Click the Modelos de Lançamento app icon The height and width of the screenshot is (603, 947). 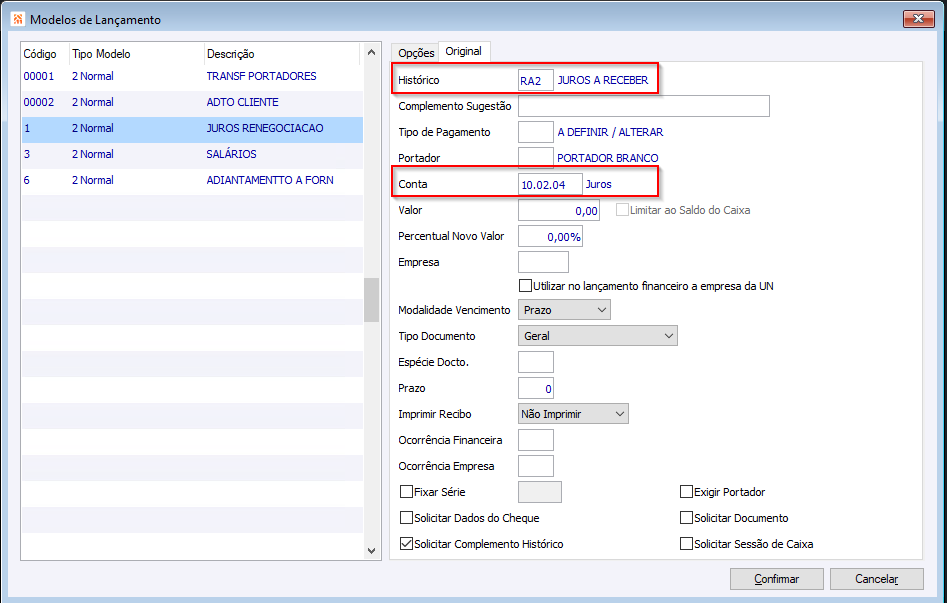[17, 19]
